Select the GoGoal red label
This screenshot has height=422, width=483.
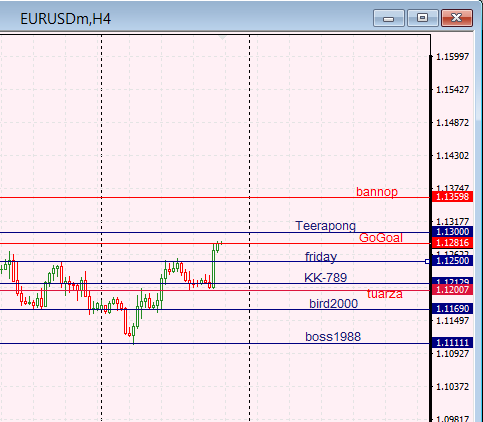click(381, 238)
